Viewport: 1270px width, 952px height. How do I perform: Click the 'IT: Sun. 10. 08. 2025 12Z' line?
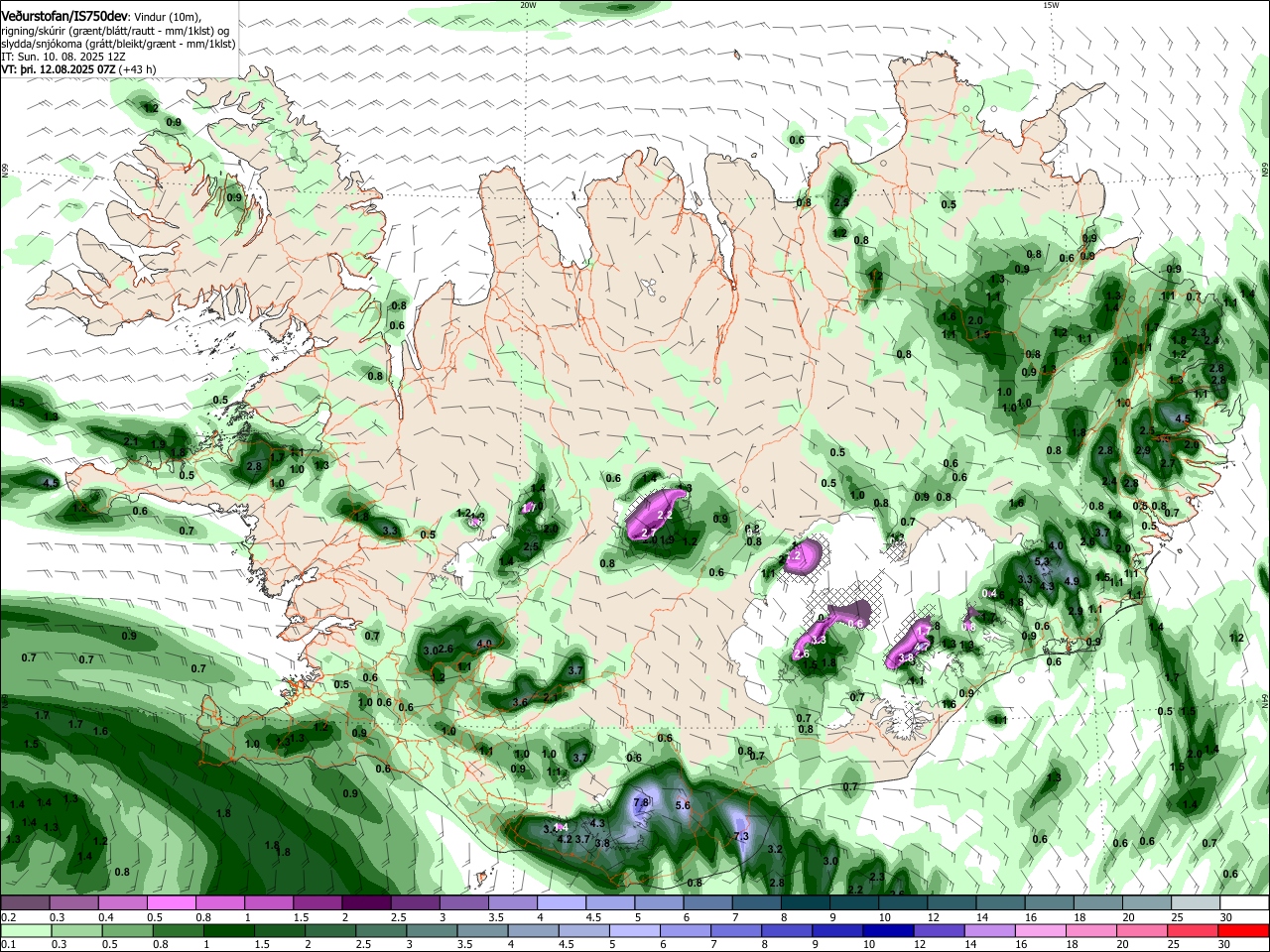click(63, 57)
